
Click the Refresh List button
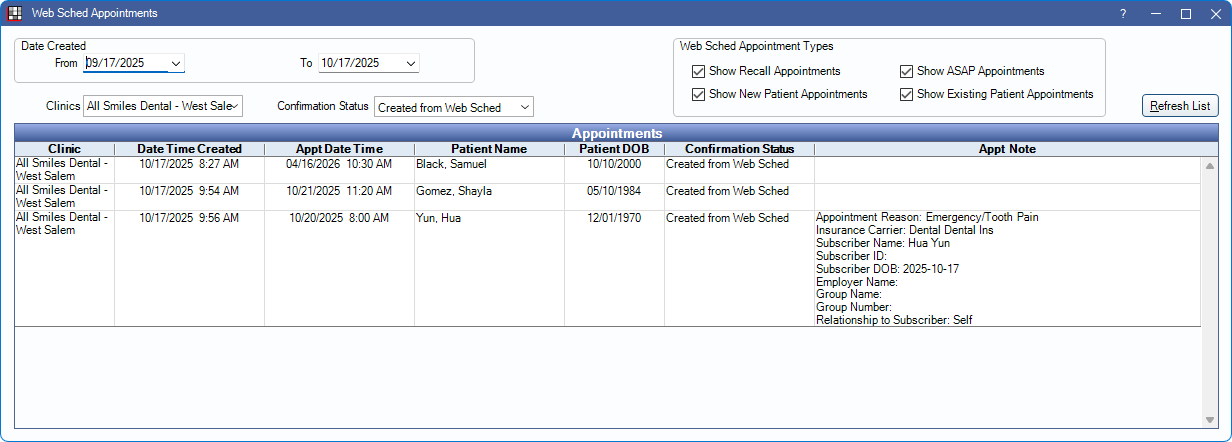point(1180,106)
